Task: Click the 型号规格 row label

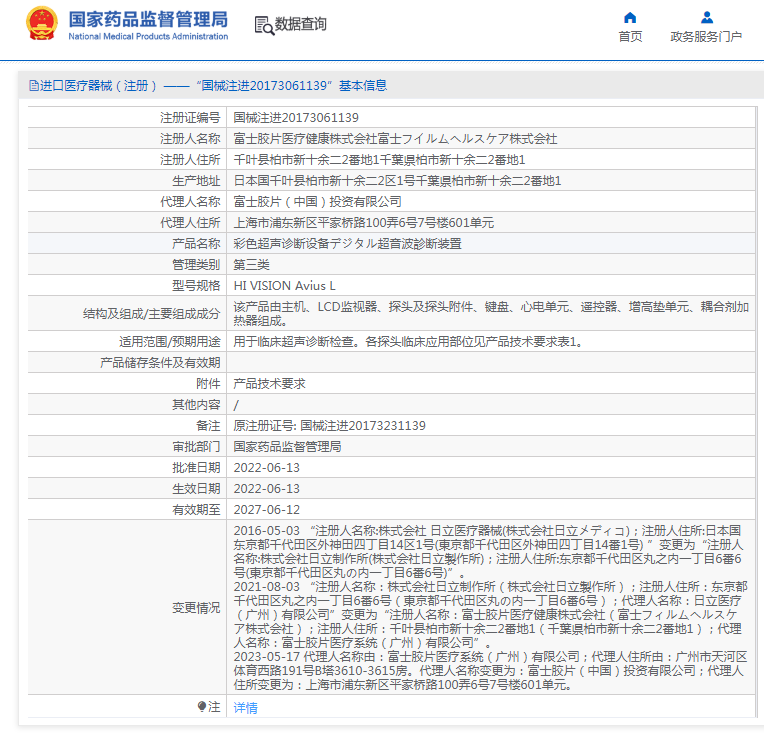Action: pos(196,286)
